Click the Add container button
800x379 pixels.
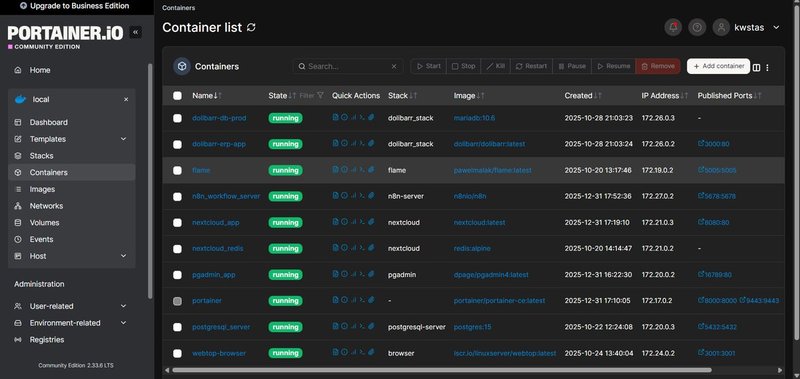(718, 66)
